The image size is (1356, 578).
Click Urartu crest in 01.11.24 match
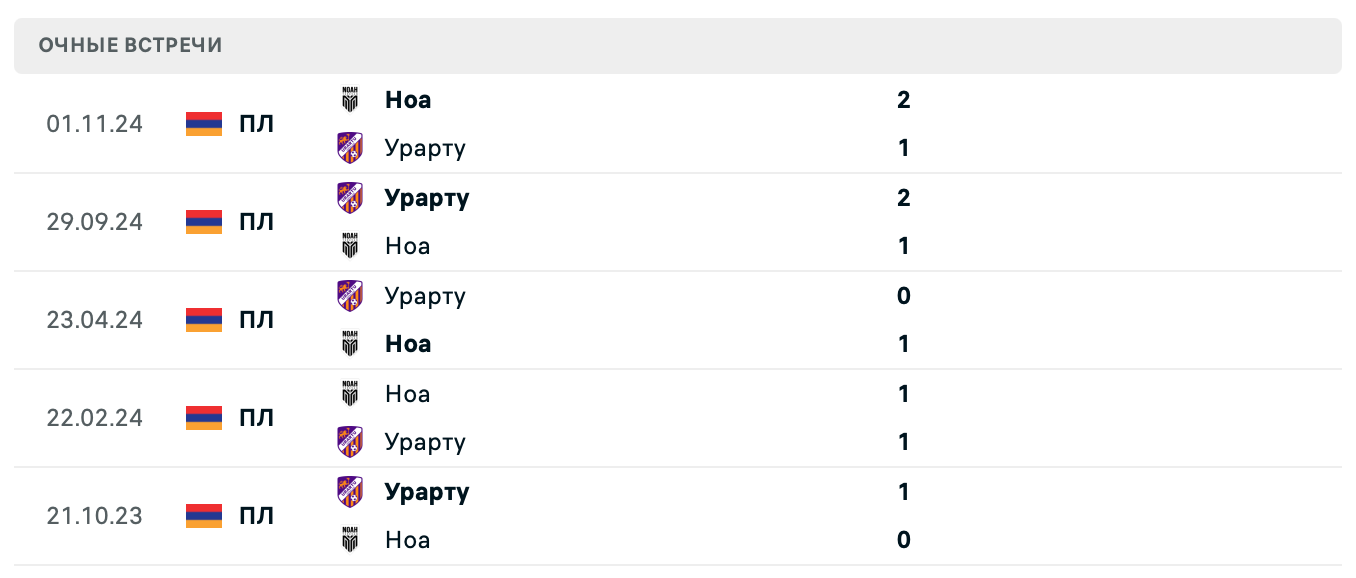[349, 148]
